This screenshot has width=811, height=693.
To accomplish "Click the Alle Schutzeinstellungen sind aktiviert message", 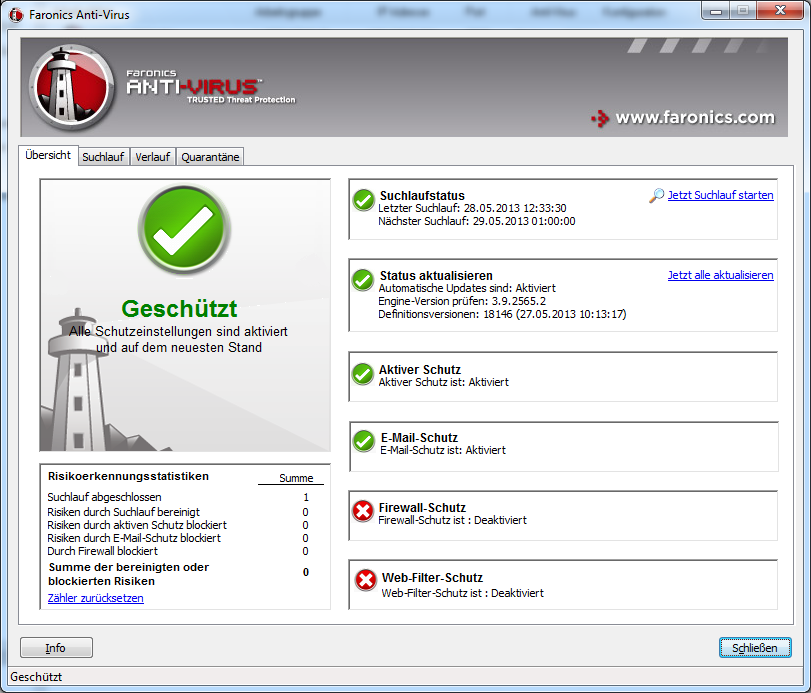I will (x=178, y=339).
